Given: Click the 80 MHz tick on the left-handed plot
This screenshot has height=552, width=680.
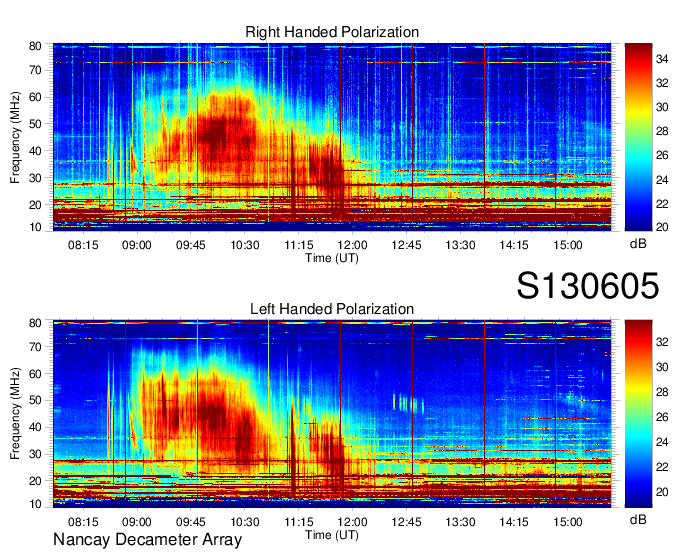Looking at the screenshot, I should [x=35, y=323].
